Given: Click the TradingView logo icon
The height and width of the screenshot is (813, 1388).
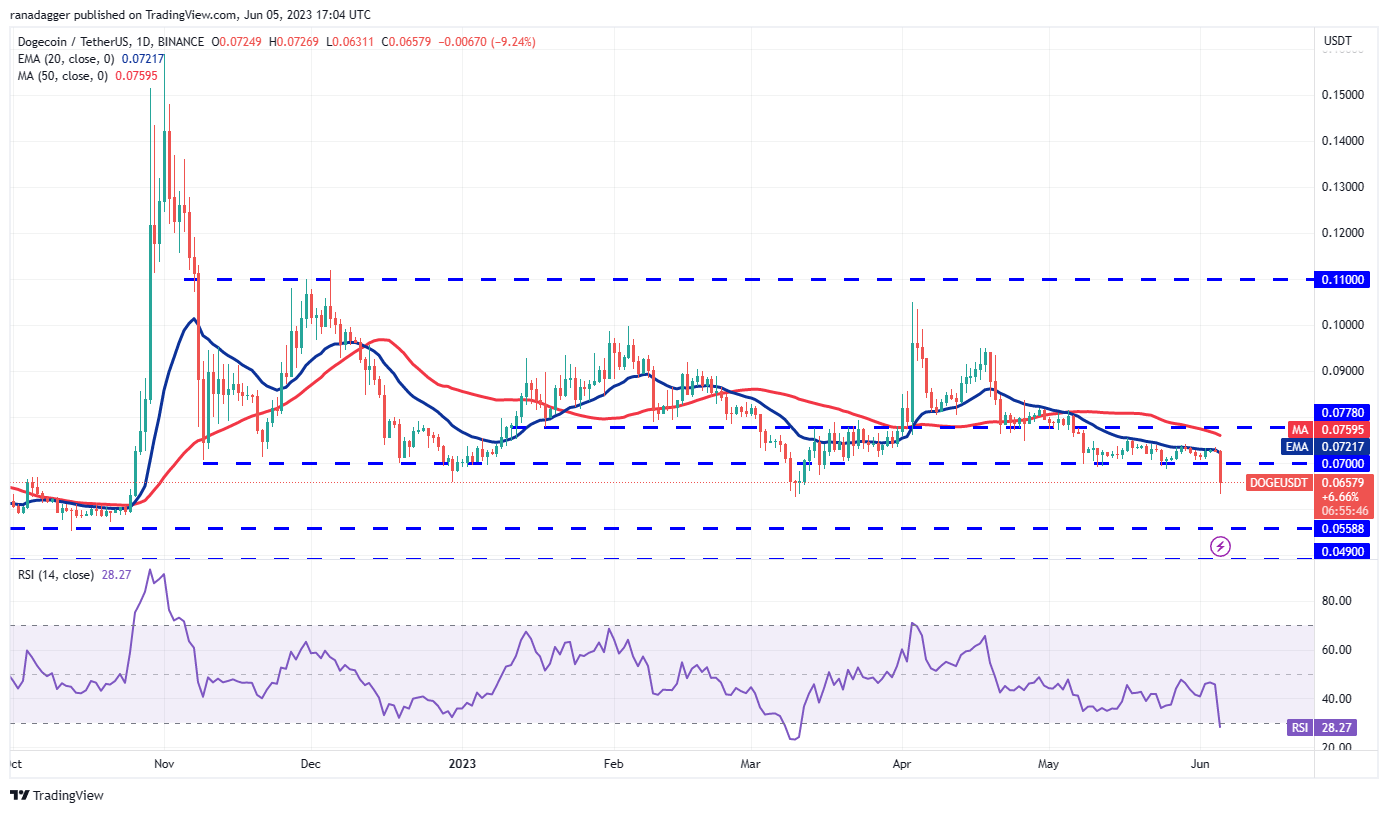Looking at the screenshot, I should [x=19, y=795].
